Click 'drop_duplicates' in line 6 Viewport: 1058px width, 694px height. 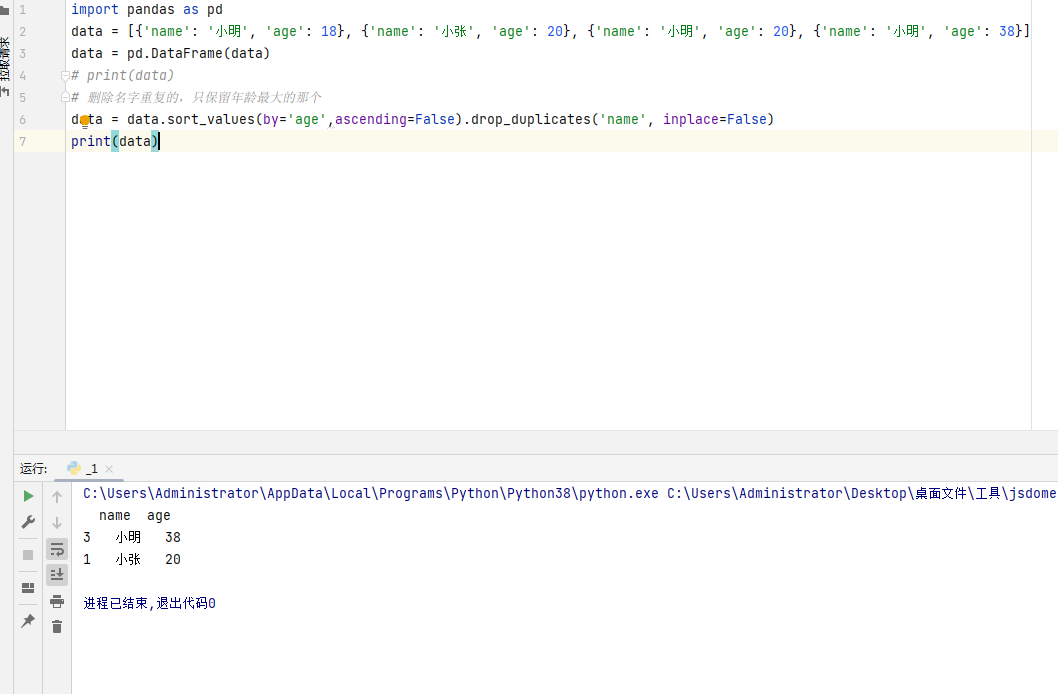(x=530, y=119)
